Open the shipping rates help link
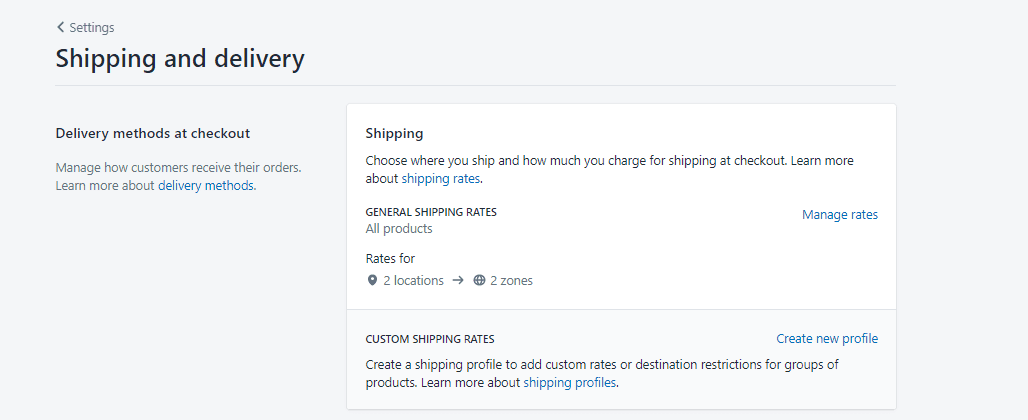Screen dimensions: 1028x420 click(x=441, y=178)
